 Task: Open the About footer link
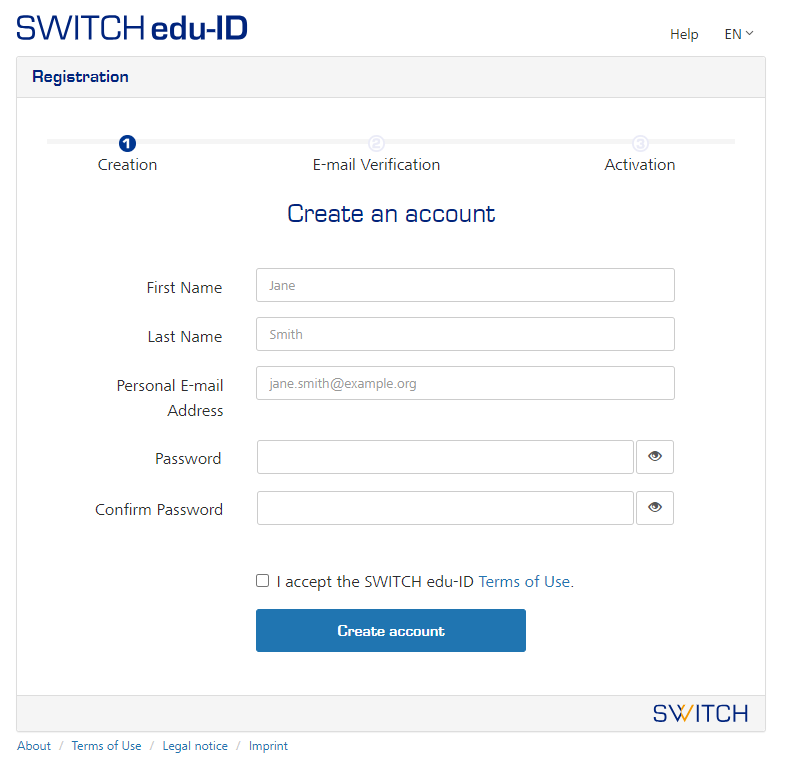34,746
